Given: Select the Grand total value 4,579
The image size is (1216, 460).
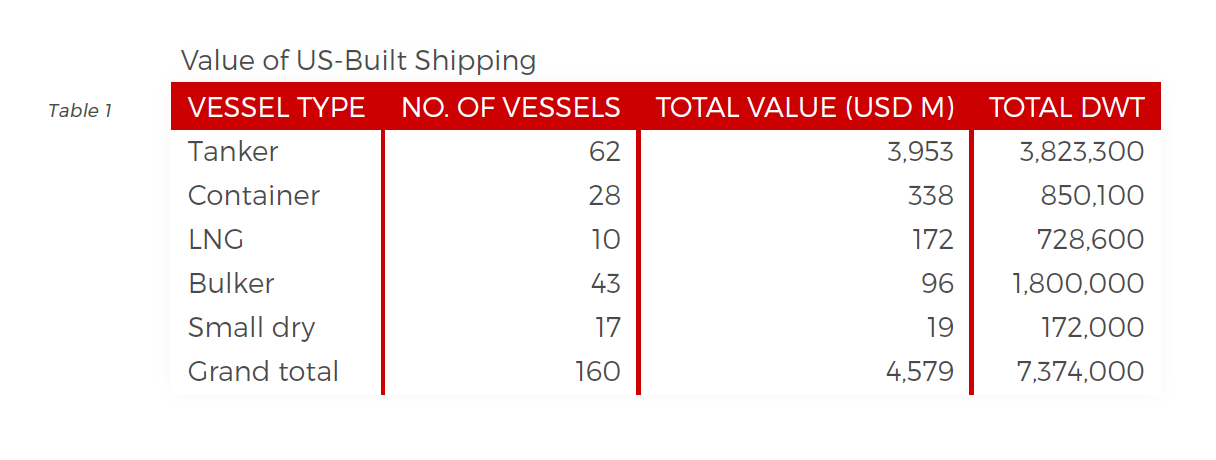Looking at the screenshot, I should tap(921, 372).
